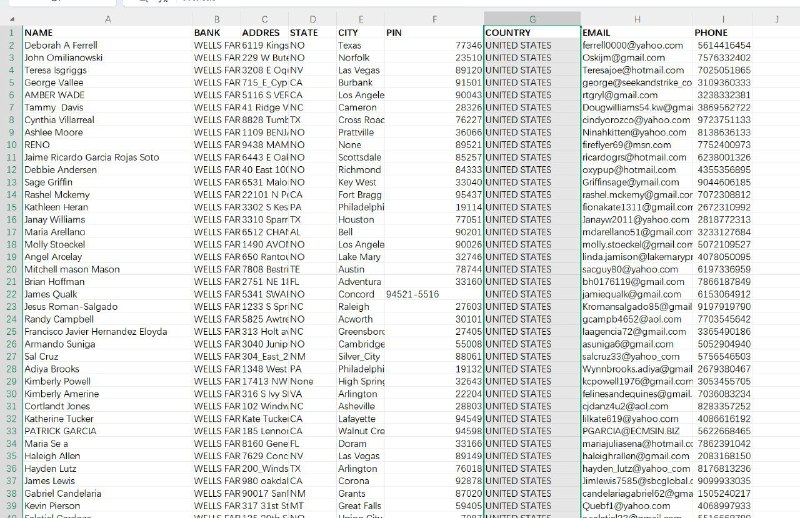800x518 pixels.
Task: Click the select-all corner of the grid
Action: pos(10,18)
